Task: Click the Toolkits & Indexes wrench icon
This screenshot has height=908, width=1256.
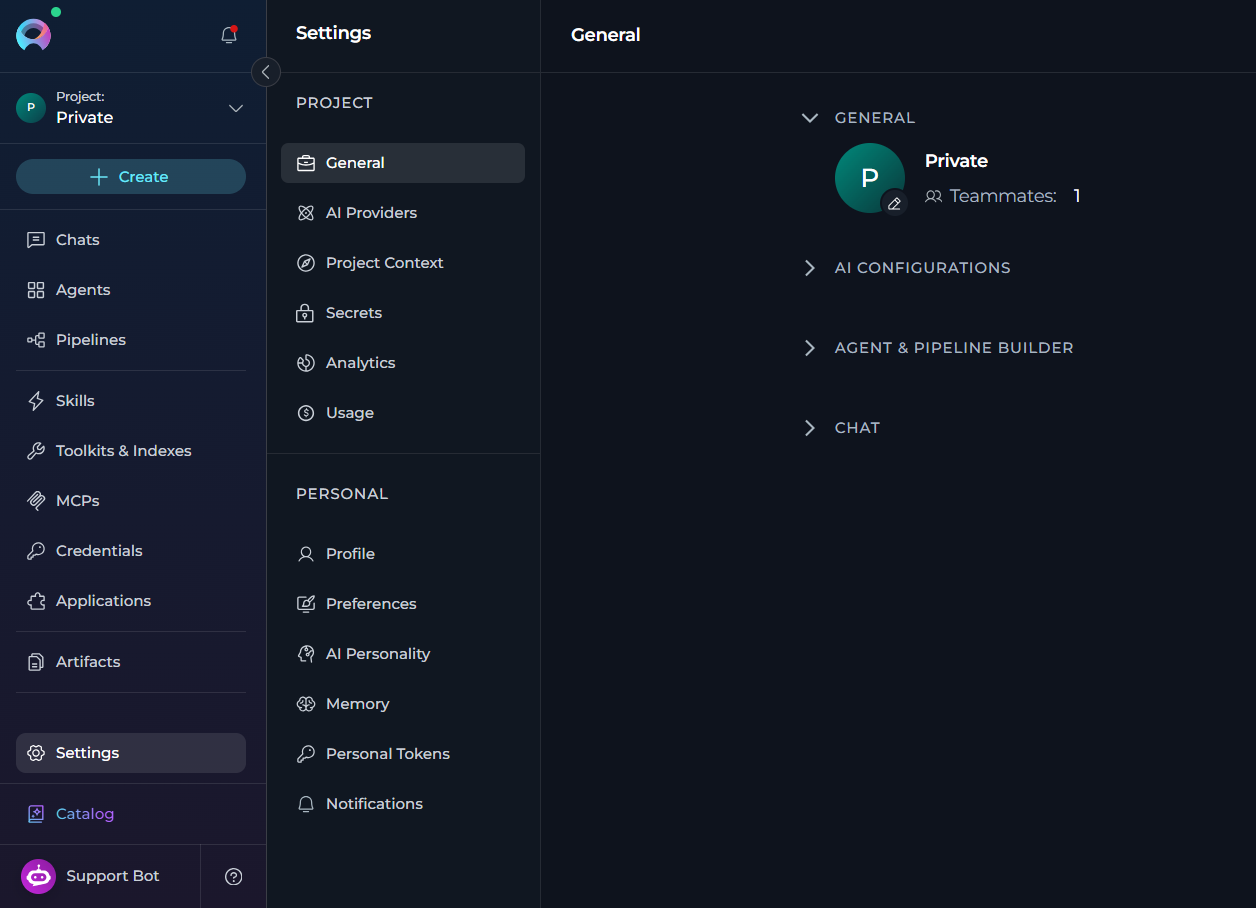Action: coord(36,451)
